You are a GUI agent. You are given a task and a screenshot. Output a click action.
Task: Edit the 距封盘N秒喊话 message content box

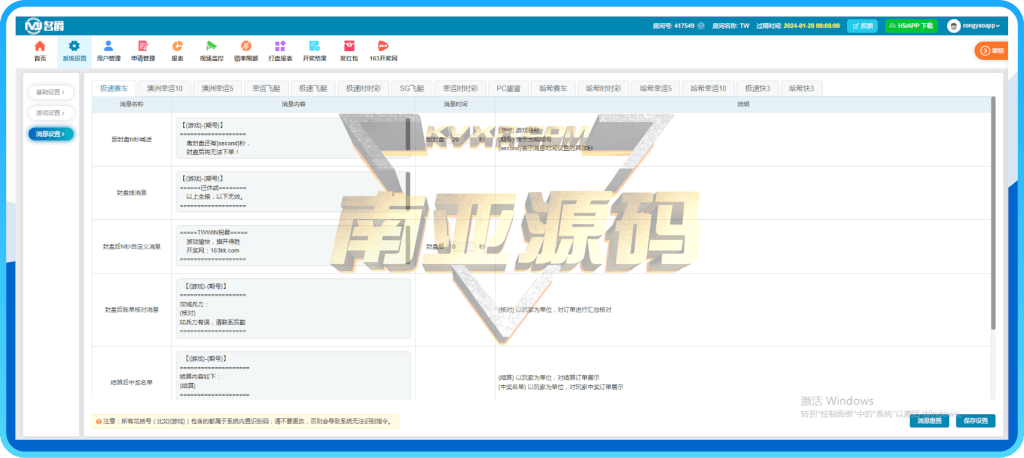pyautogui.click(x=293, y=138)
